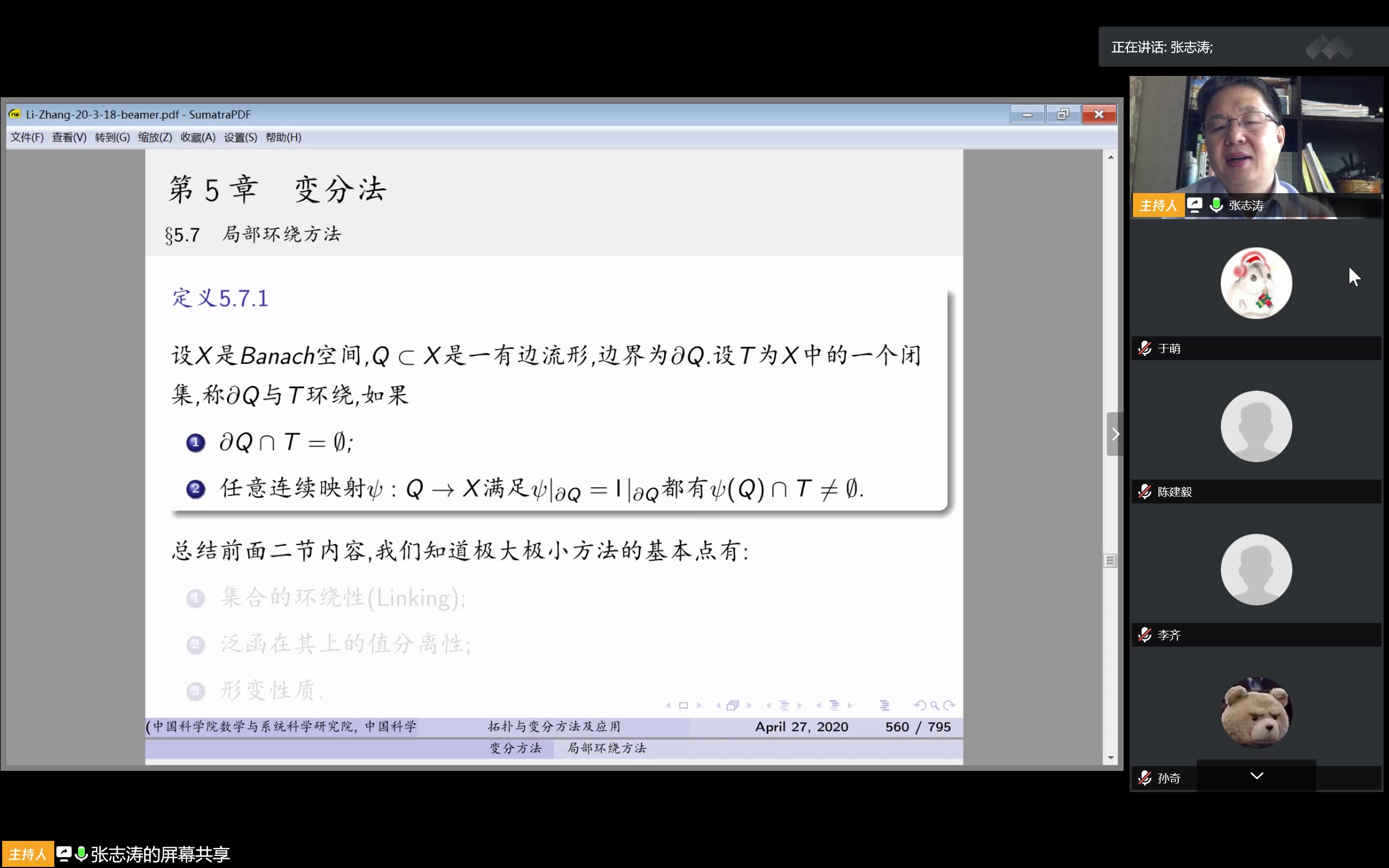Click the restore-down button of the SumatraPDF window
The height and width of the screenshot is (868, 1389).
[x=1062, y=114]
